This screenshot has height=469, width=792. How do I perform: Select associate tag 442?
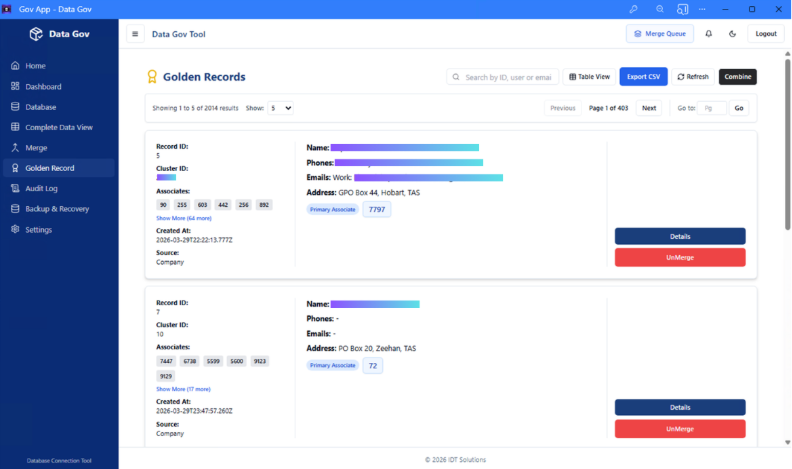coord(223,205)
